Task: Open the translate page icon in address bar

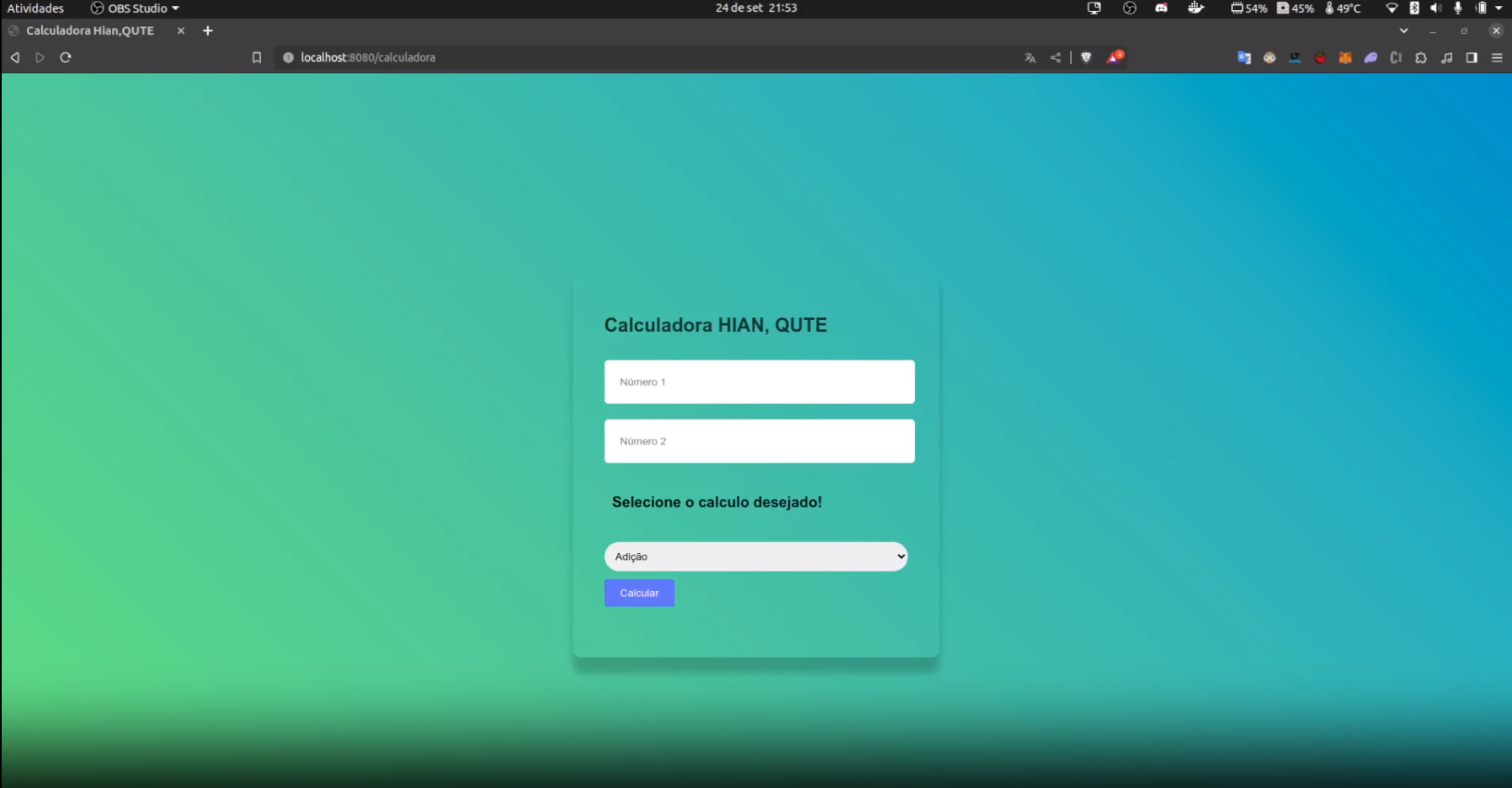Action: 1030,57
